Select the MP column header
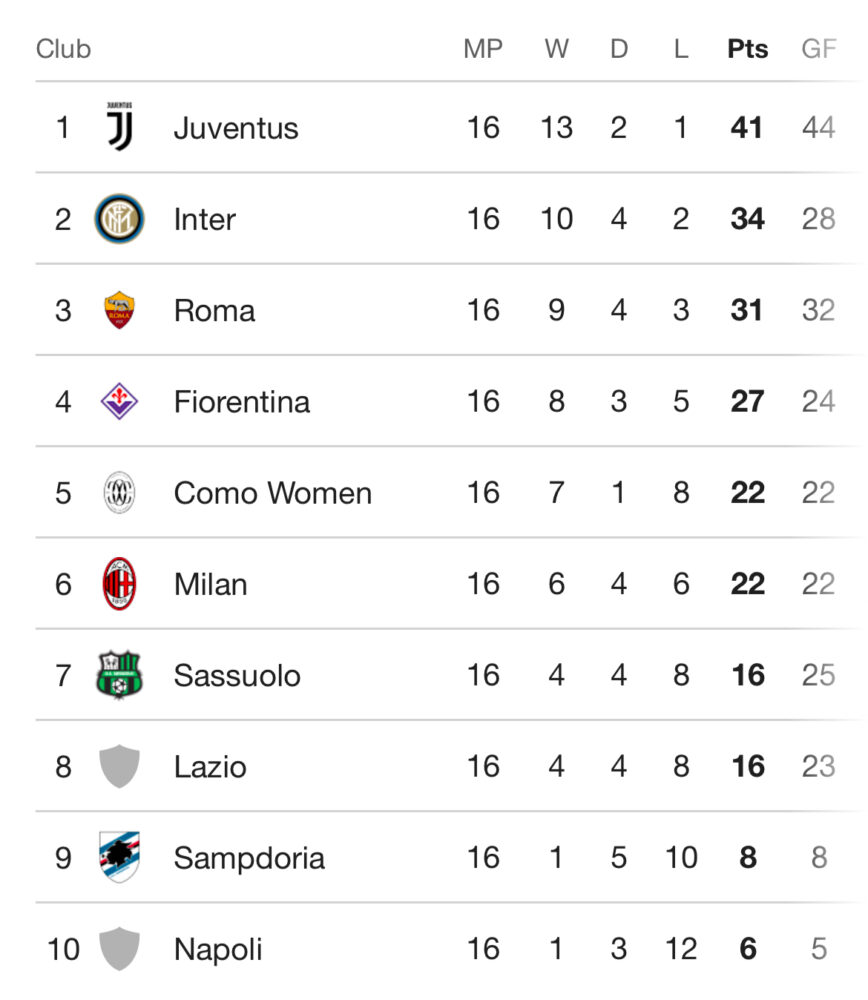The height and width of the screenshot is (1000, 868). tap(483, 49)
